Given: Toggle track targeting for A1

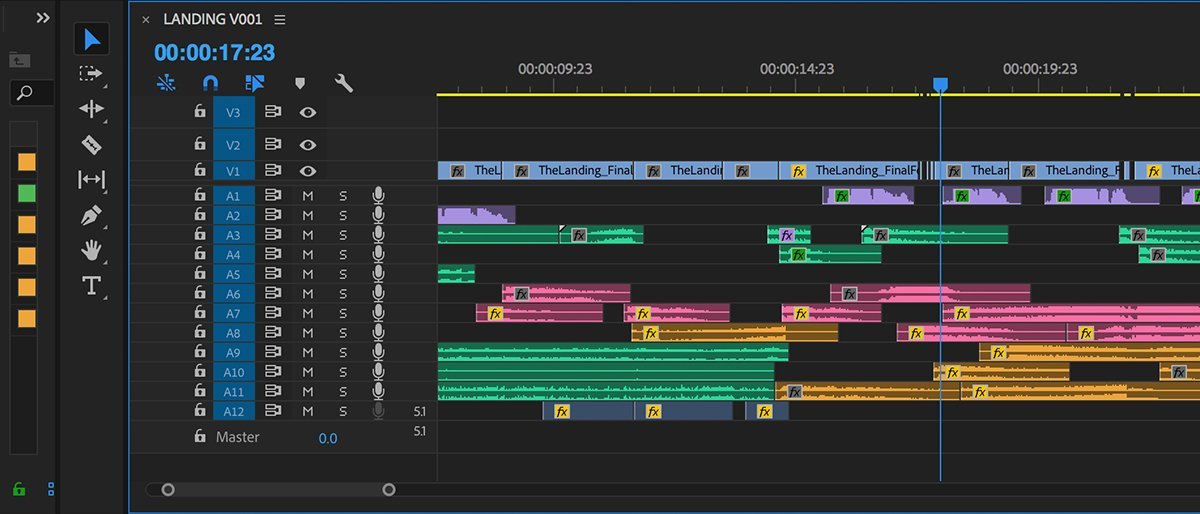Looking at the screenshot, I should pos(234,196).
